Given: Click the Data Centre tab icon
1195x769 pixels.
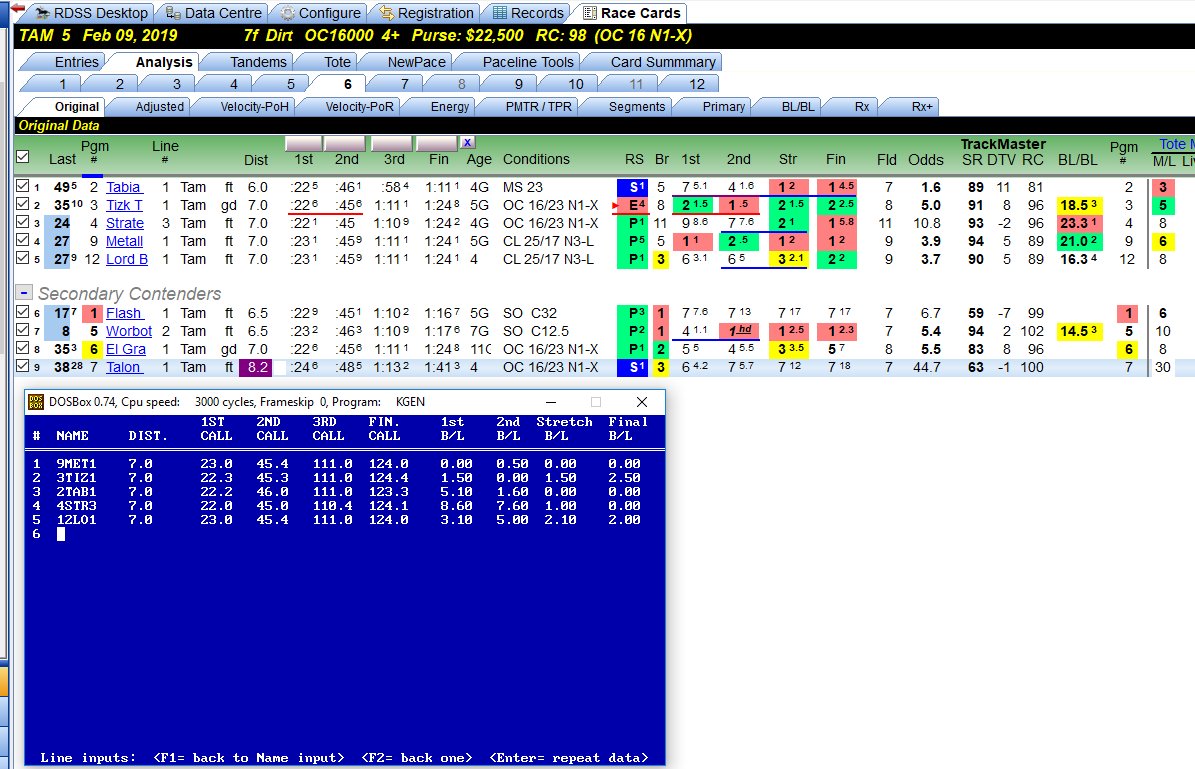Looking at the screenshot, I should 174,13.
